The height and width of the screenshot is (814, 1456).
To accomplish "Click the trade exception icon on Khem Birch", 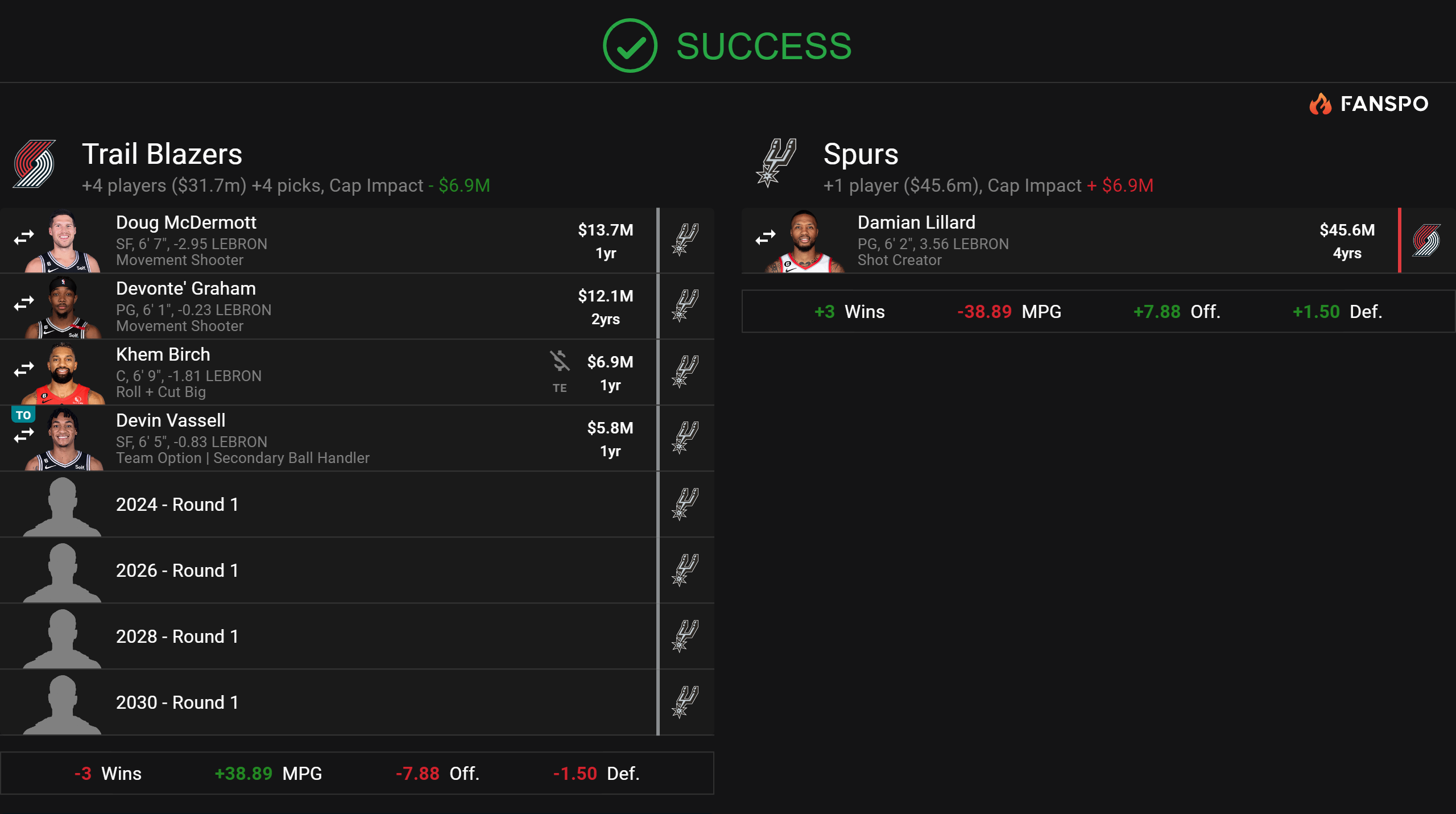I will coord(560,361).
